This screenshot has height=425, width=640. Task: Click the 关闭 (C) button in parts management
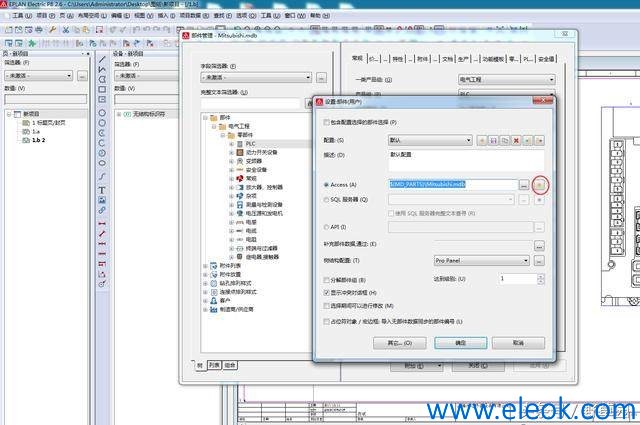478,365
